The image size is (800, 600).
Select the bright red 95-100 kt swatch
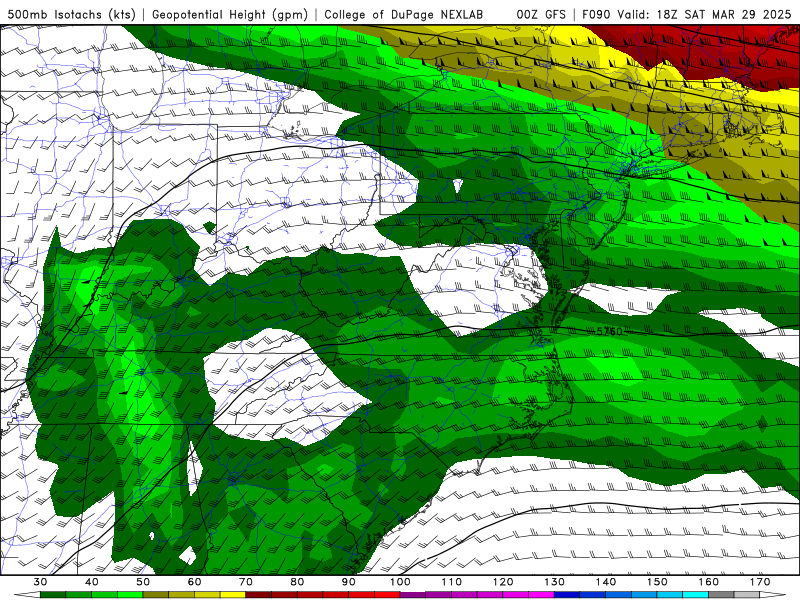[x=387, y=595]
